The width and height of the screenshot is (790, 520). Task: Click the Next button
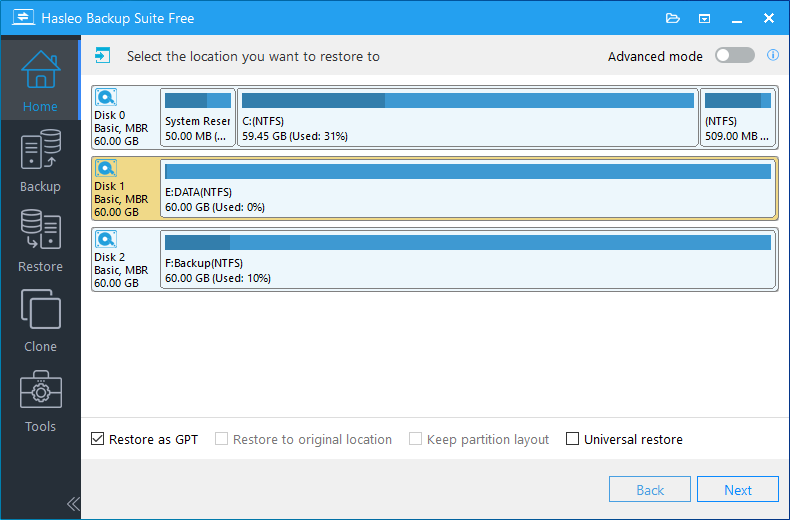coord(737,490)
